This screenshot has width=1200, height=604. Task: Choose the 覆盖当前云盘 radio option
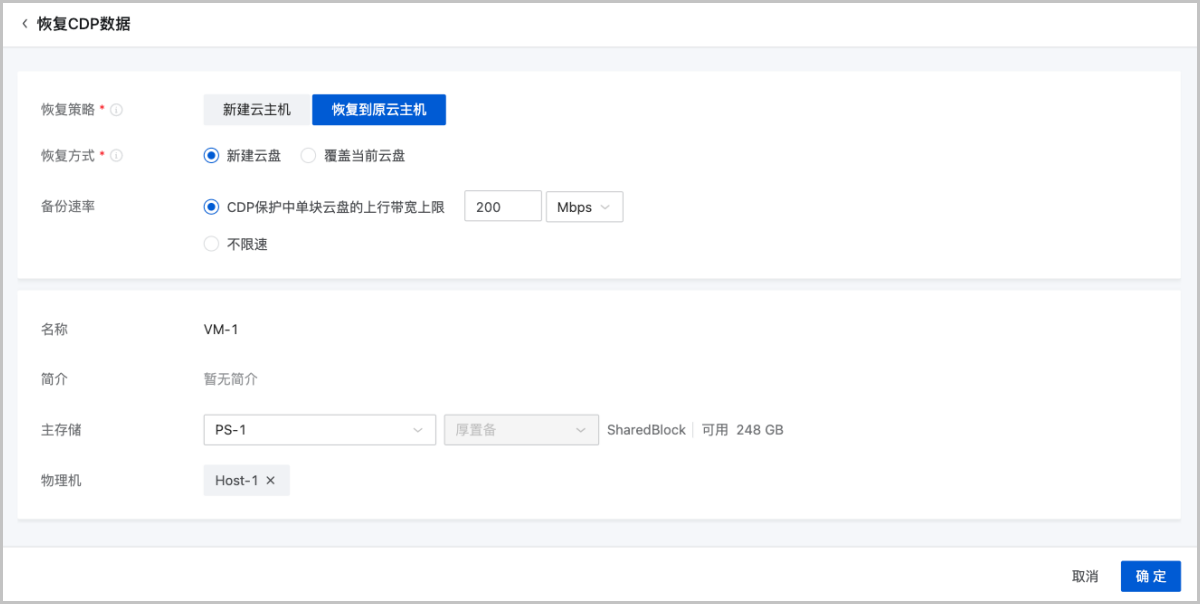[x=308, y=156]
